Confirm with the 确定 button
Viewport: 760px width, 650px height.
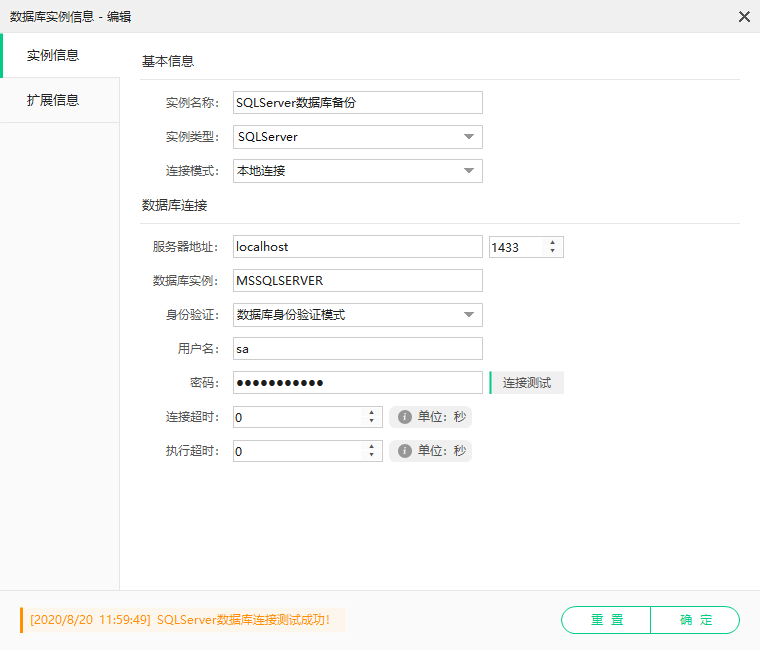pyautogui.click(x=695, y=619)
